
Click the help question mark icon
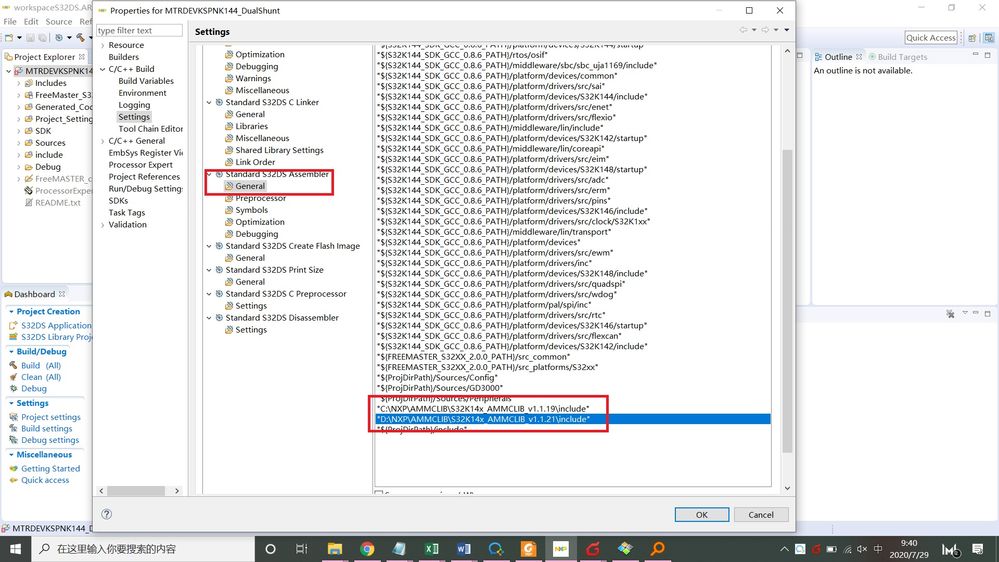pos(106,514)
